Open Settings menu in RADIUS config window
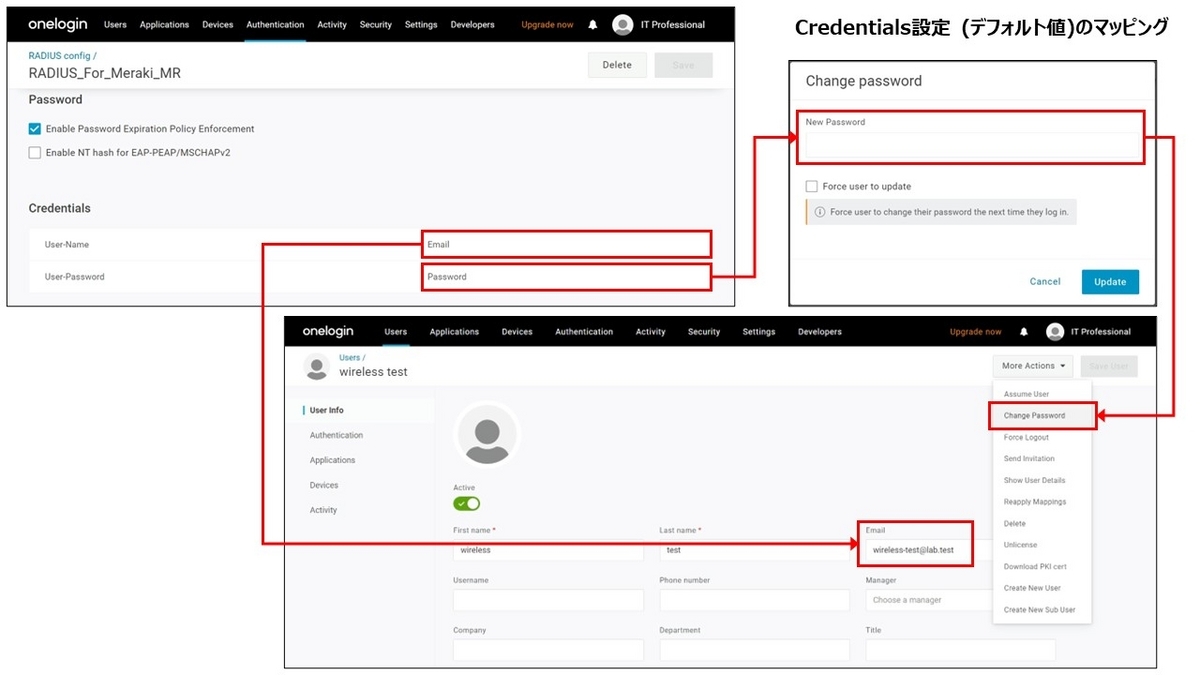Image resolution: width=1200 pixels, height=675 pixels. tap(421, 25)
